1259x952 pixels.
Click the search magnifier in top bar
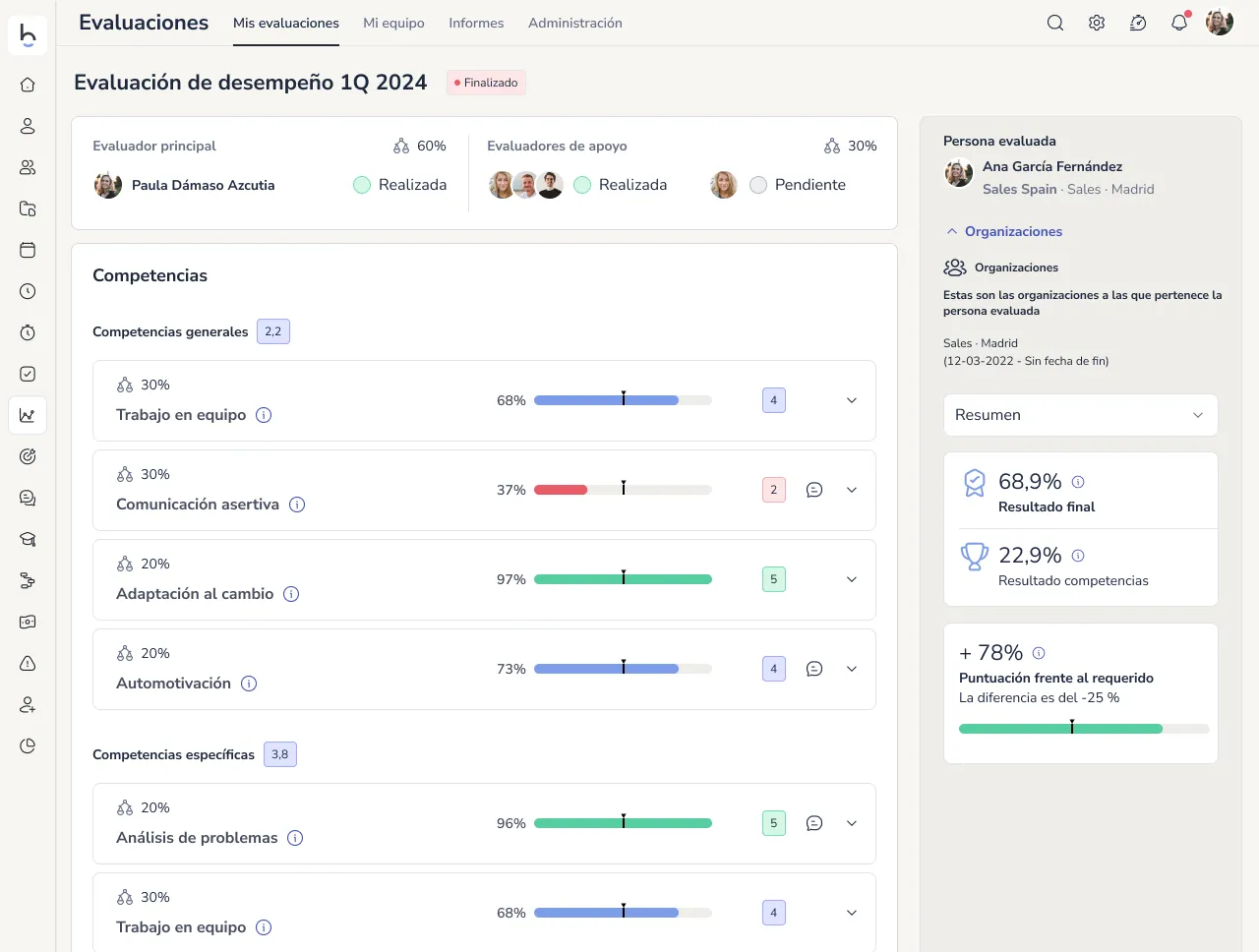click(x=1055, y=23)
